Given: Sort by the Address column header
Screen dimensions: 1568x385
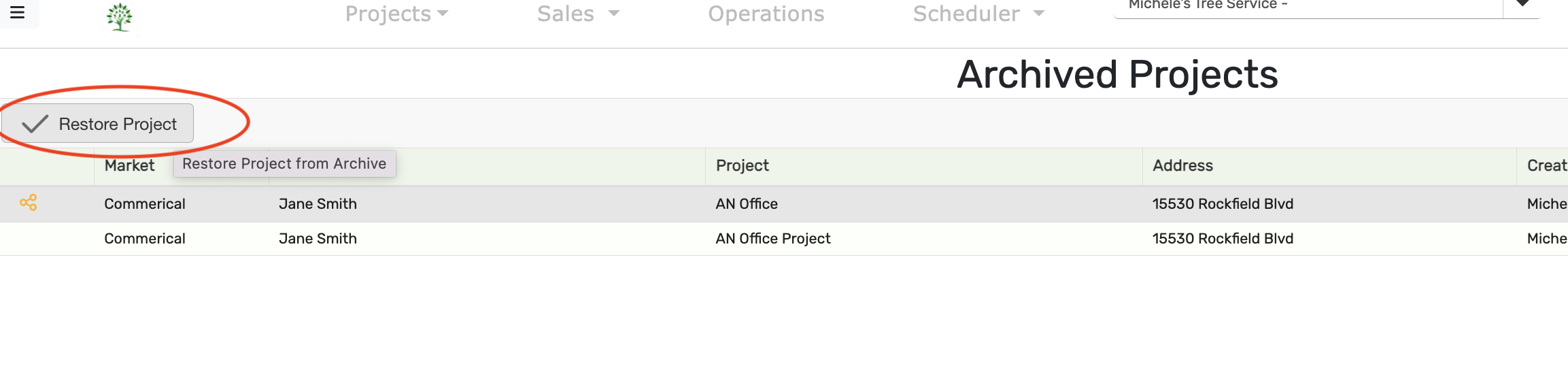Looking at the screenshot, I should (1182, 166).
